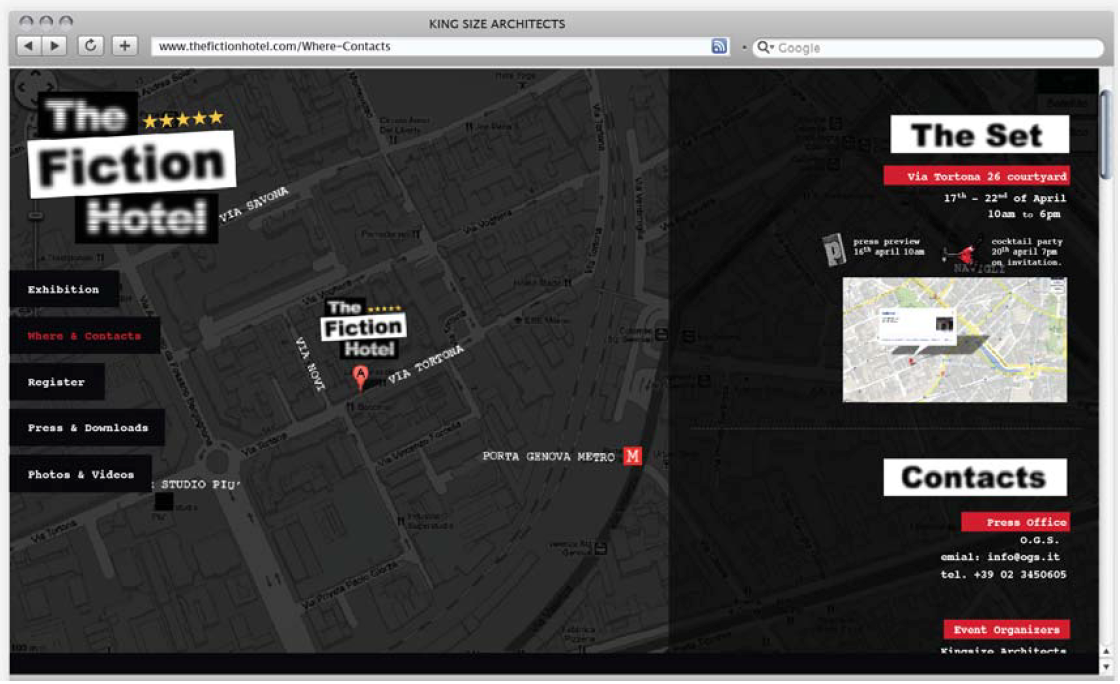1120x684 pixels.
Task: Click the tel. +39 02 3450605 text
Action: (x=1003, y=574)
